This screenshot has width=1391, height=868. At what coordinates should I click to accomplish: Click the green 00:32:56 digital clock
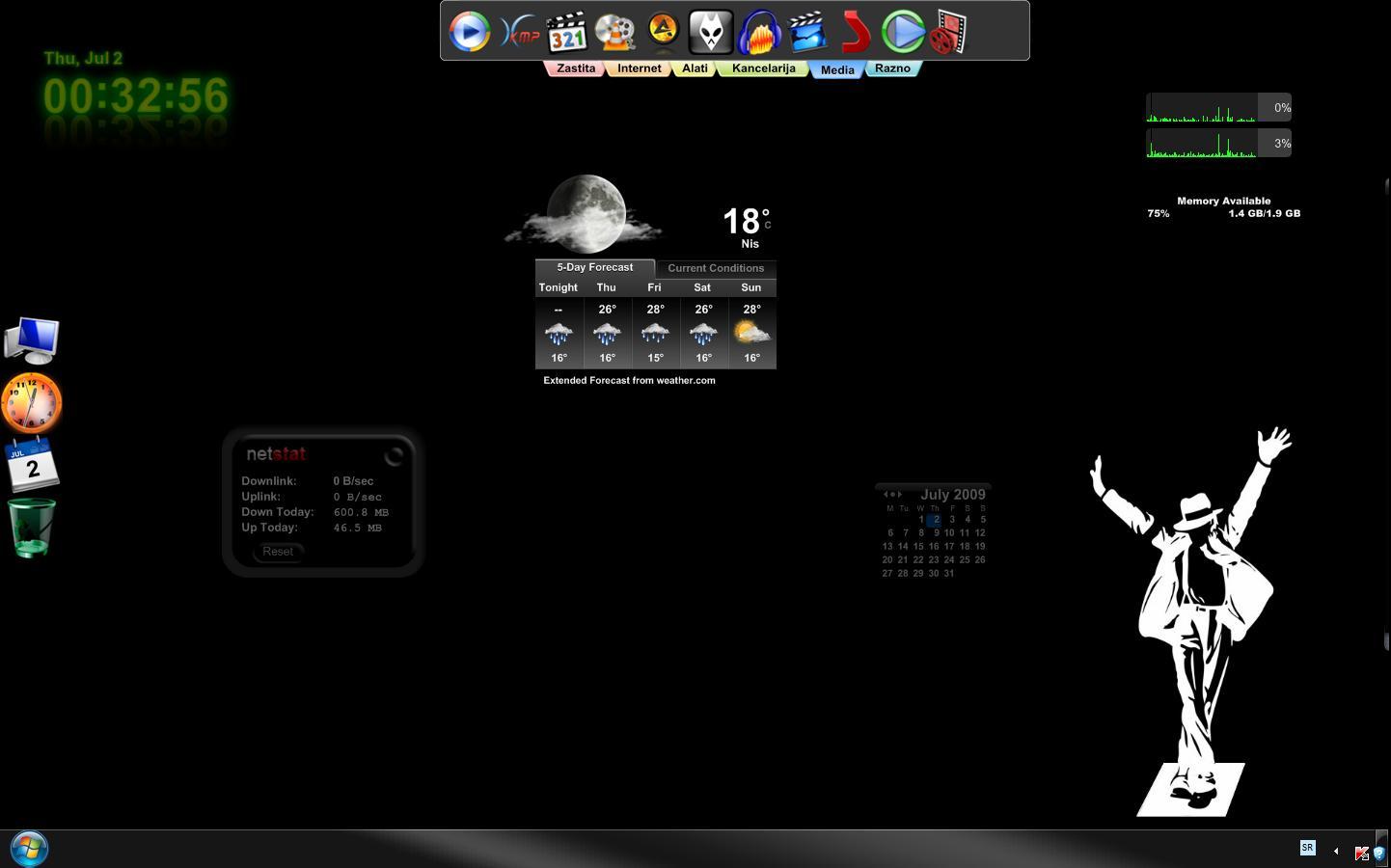(x=136, y=96)
